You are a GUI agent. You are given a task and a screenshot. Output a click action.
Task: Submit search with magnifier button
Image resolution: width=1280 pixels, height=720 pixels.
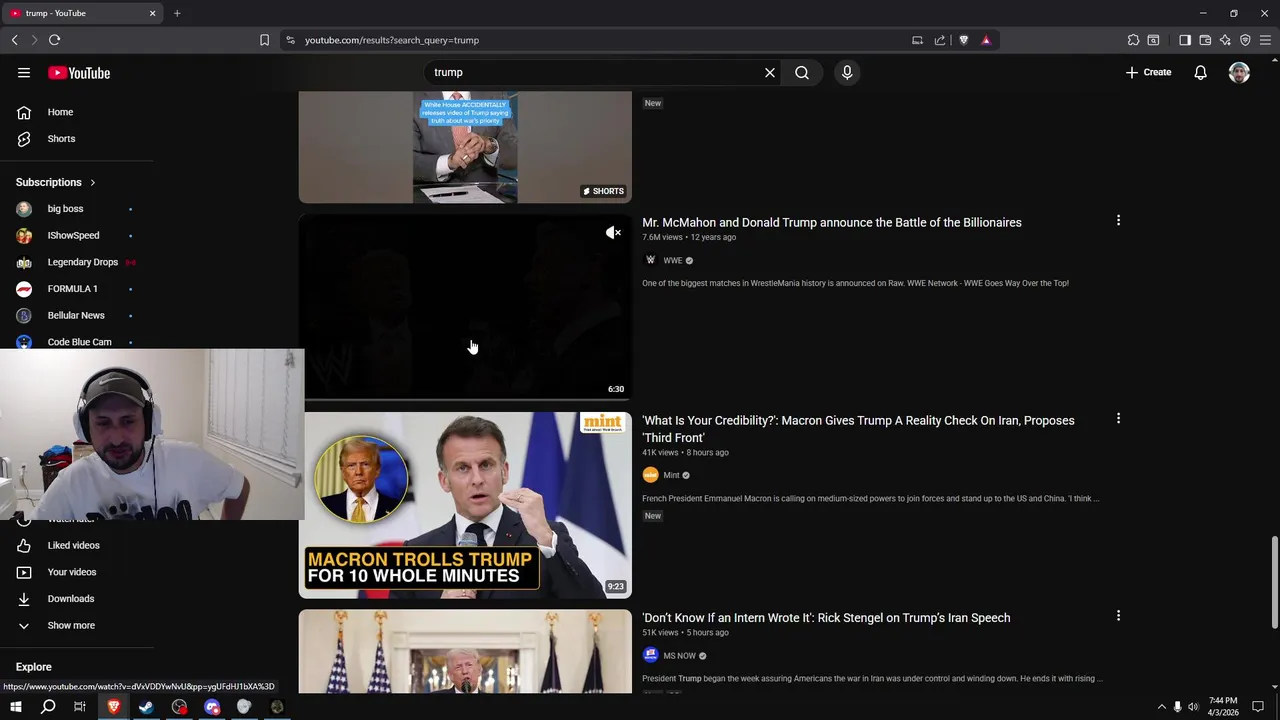tap(802, 72)
